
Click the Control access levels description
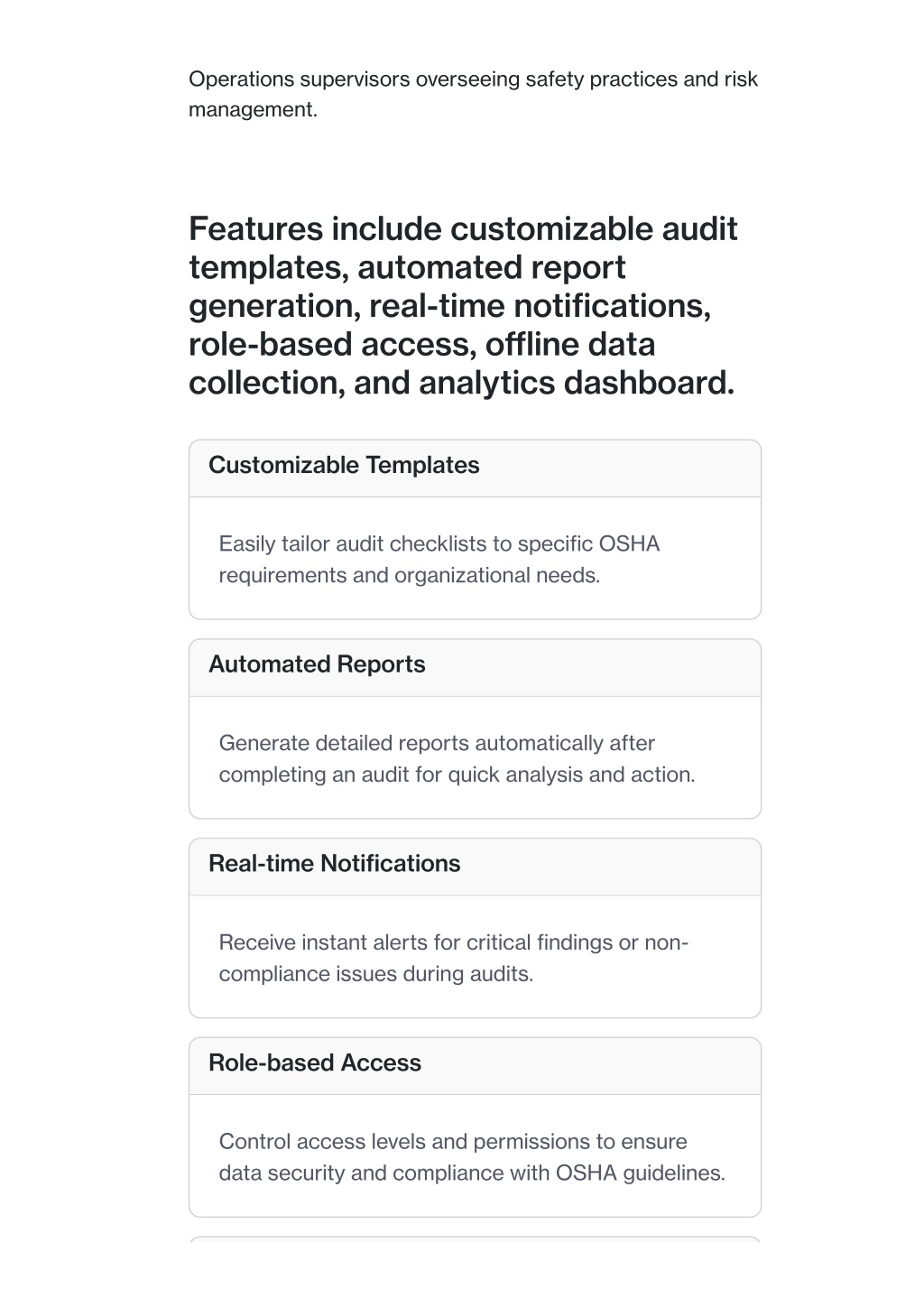[x=472, y=1157]
